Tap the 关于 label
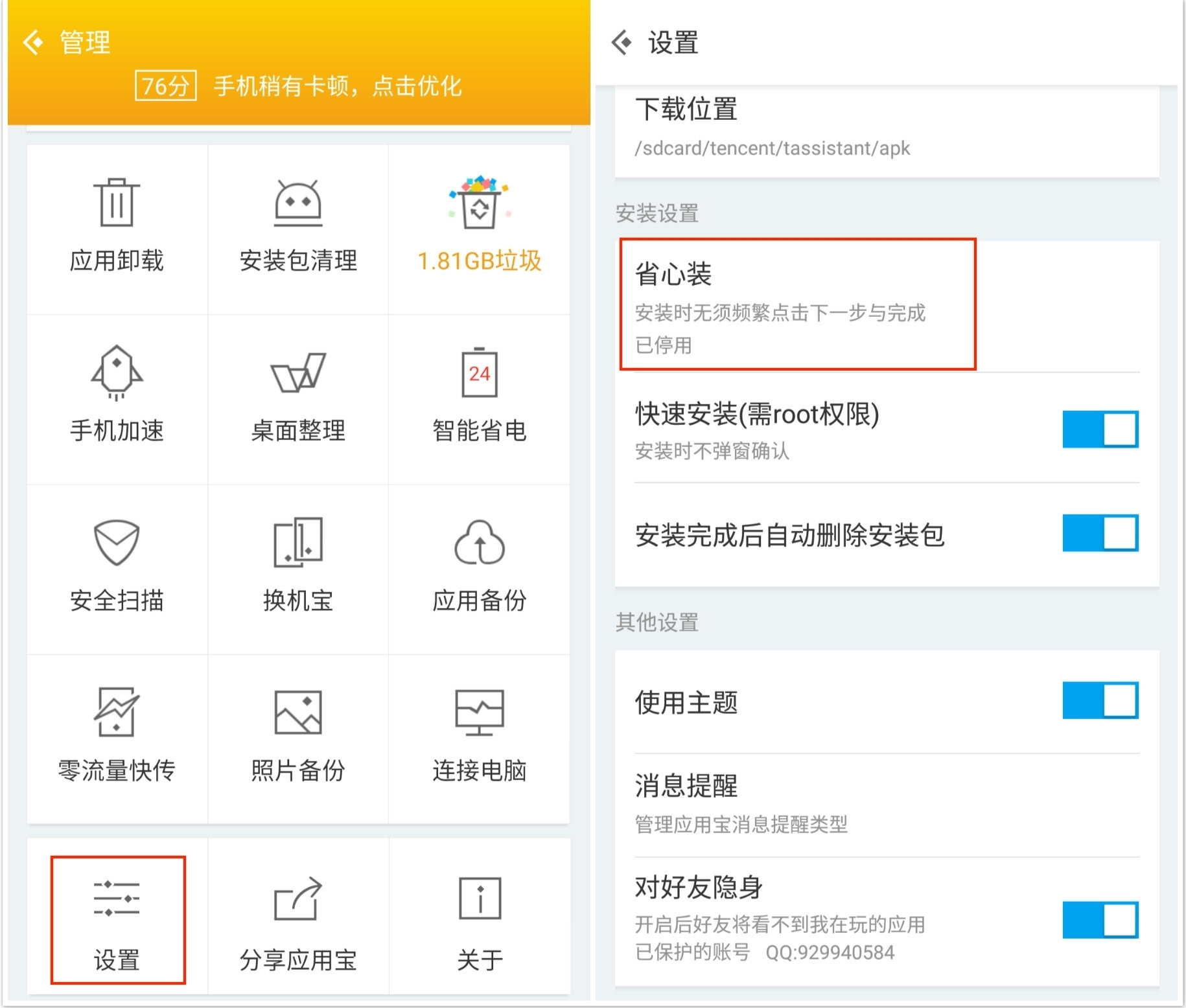Image resolution: width=1186 pixels, height=1008 pixels. (x=480, y=959)
